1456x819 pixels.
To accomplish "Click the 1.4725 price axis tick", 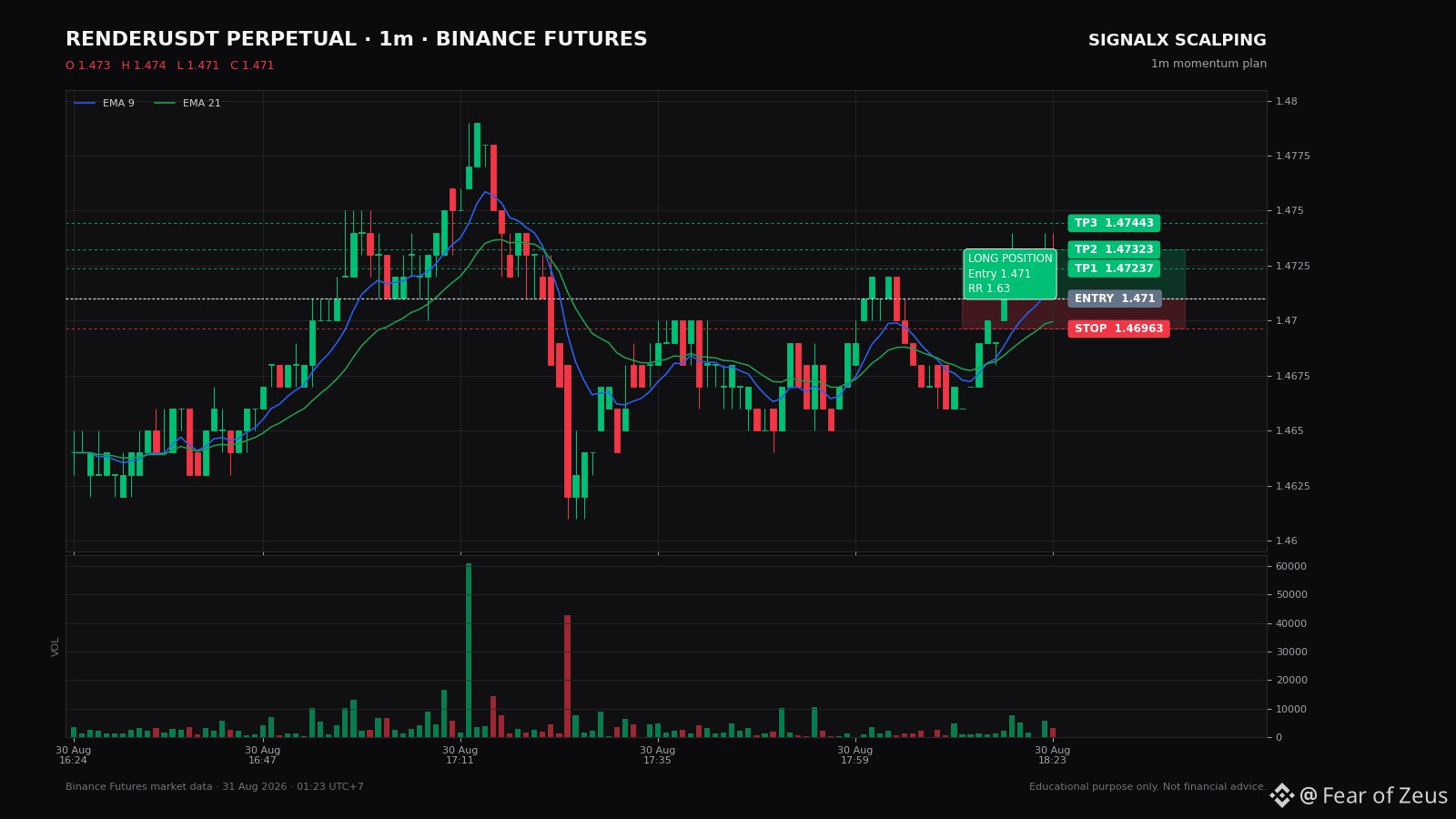I will (1293, 266).
